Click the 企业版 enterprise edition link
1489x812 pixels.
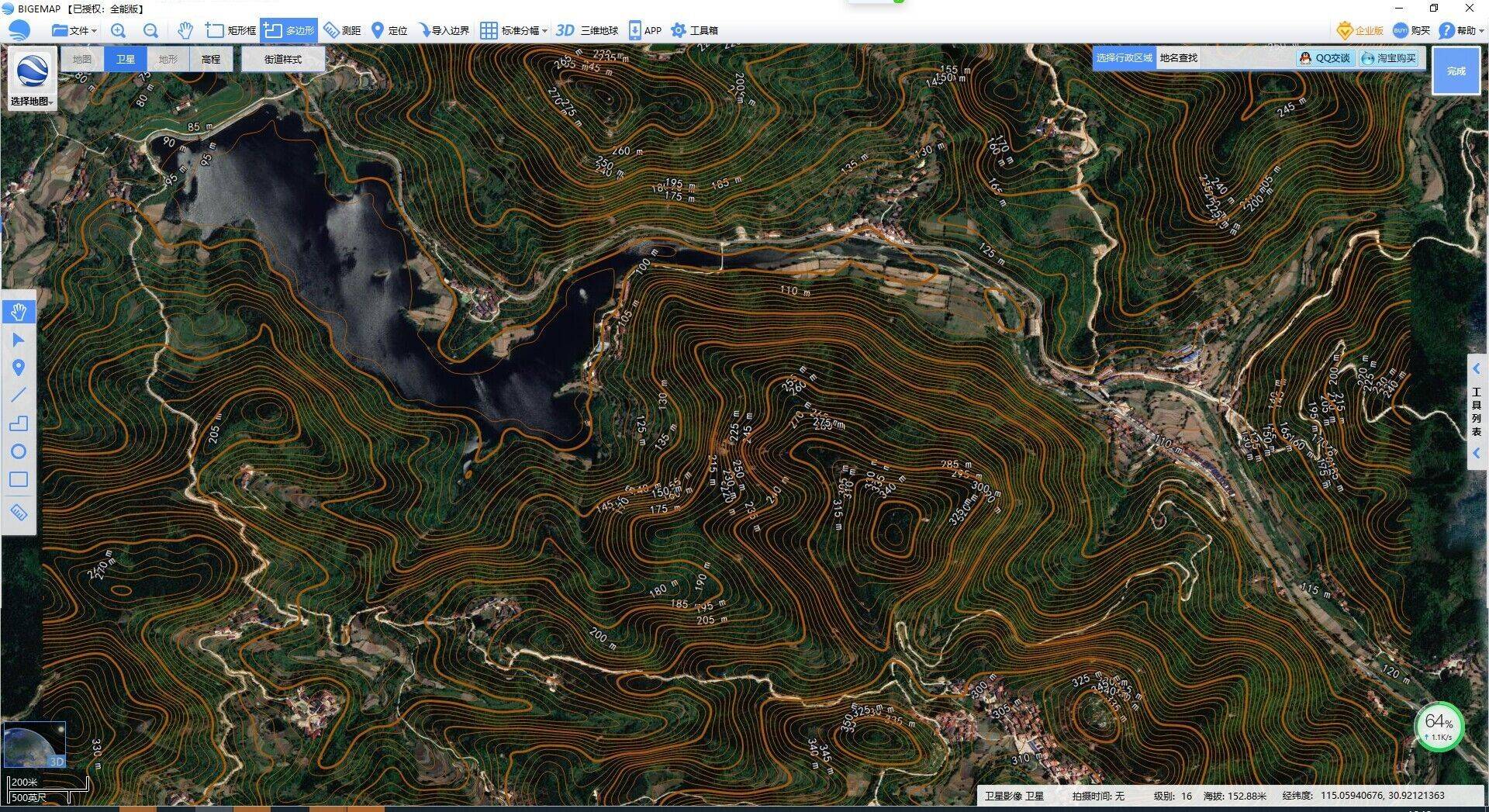[1360, 30]
